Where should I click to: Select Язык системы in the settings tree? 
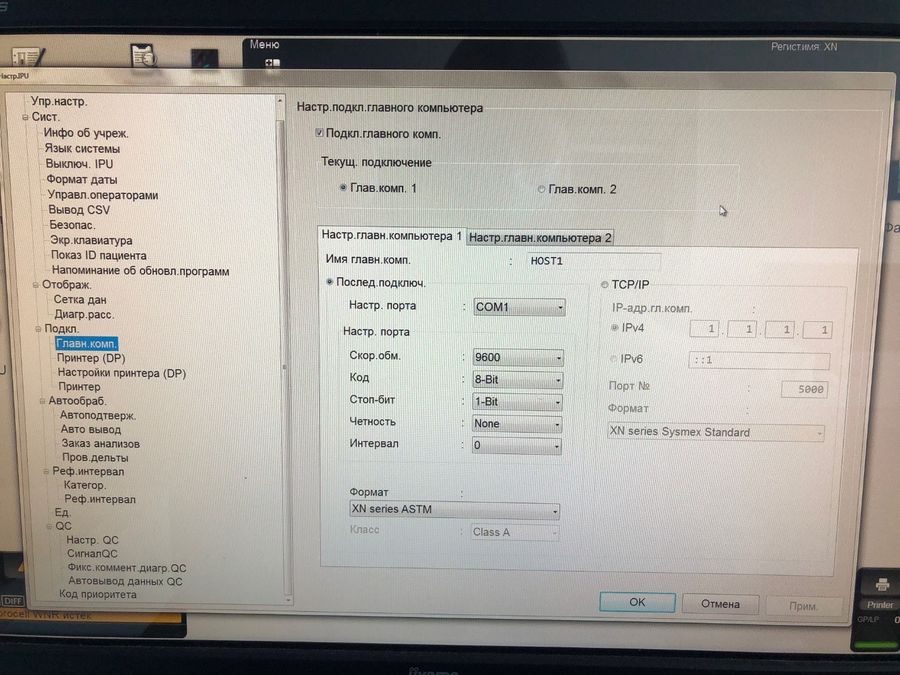click(x=83, y=149)
